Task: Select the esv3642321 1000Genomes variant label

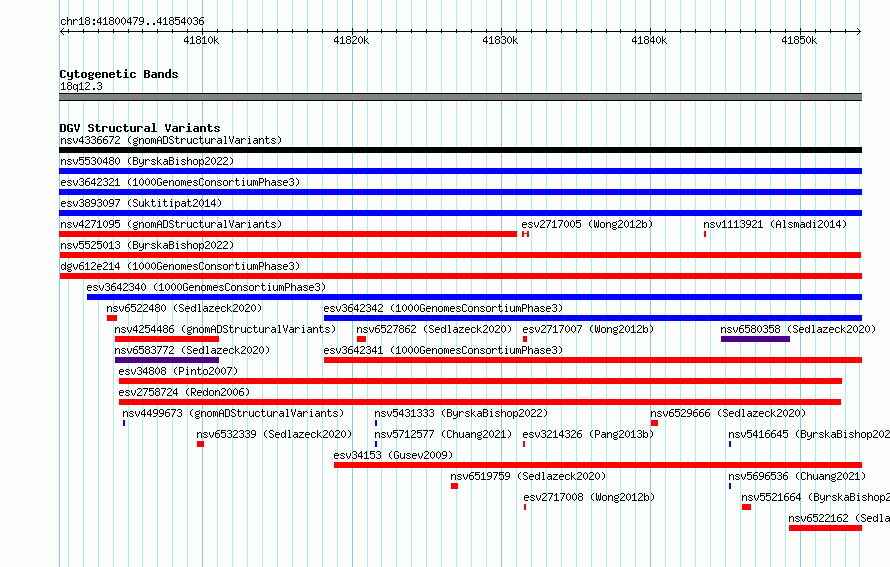Action: tap(180, 182)
